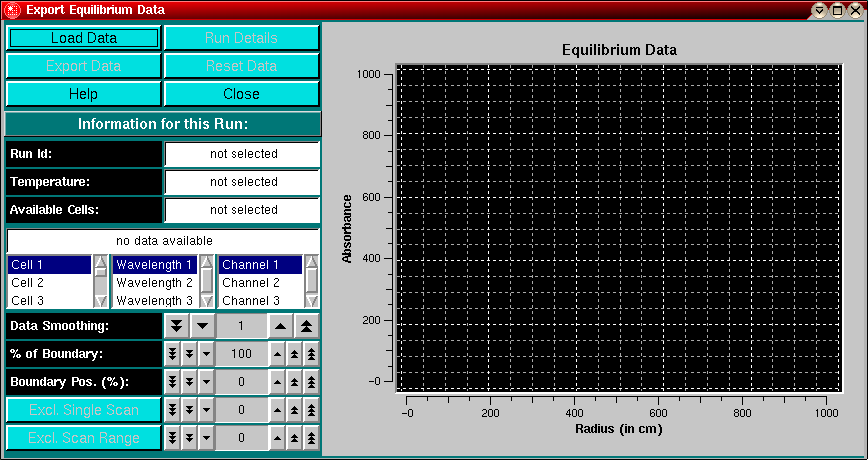Click triple-arrow increase for Excl. Scan Range
The height and width of the screenshot is (460, 868).
[311, 438]
